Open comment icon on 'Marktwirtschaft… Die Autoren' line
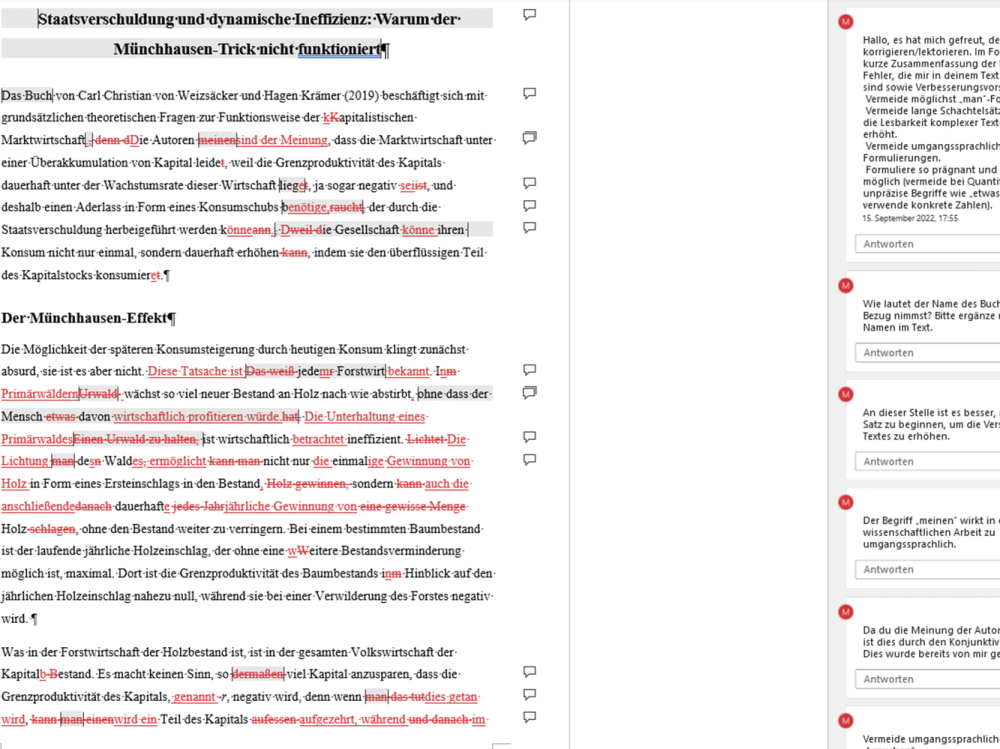 pos(529,138)
